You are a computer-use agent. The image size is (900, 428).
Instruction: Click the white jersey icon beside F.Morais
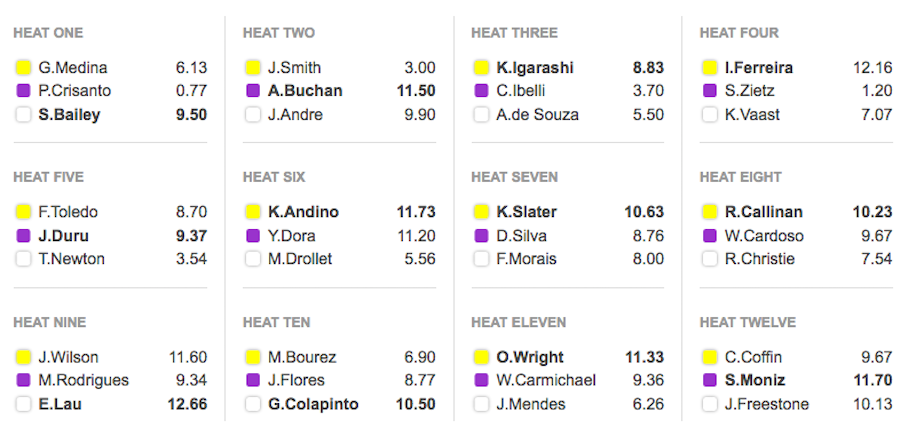481,259
